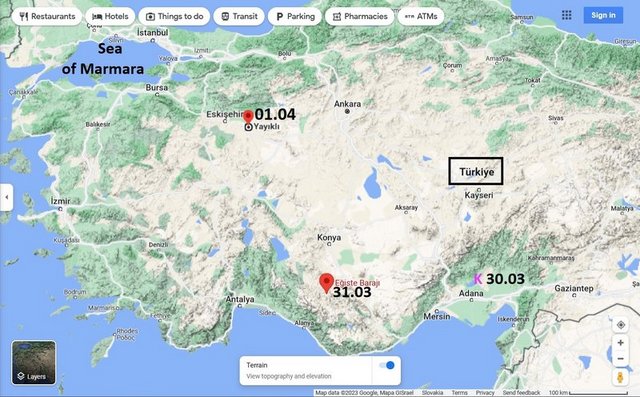Click the Street View Pegman icon

click(620, 377)
